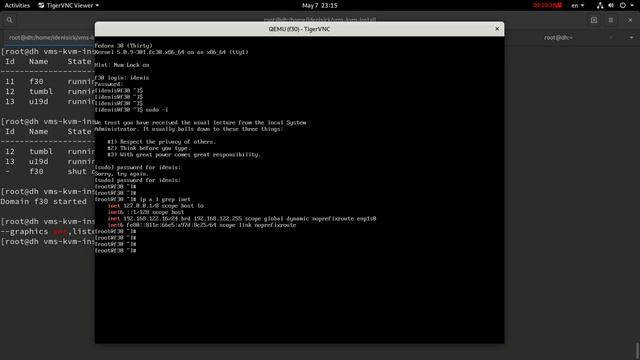The image size is (640, 360).
Task: Switch to the 'root@dh:~' terminal tab
Action: coord(558,38)
